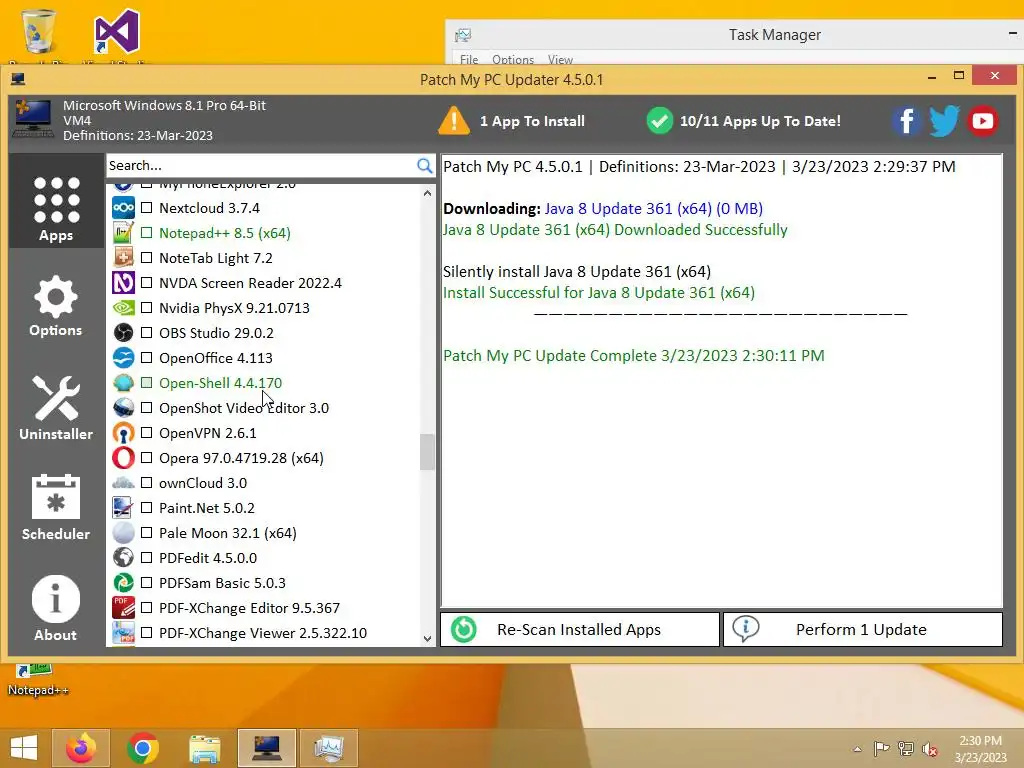Click the Nextcloud app icon
1024x768 pixels.
point(123,208)
